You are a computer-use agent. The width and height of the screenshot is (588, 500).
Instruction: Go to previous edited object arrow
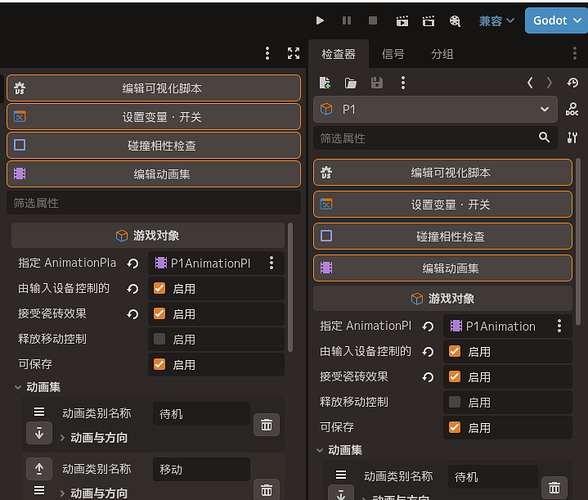pos(530,83)
